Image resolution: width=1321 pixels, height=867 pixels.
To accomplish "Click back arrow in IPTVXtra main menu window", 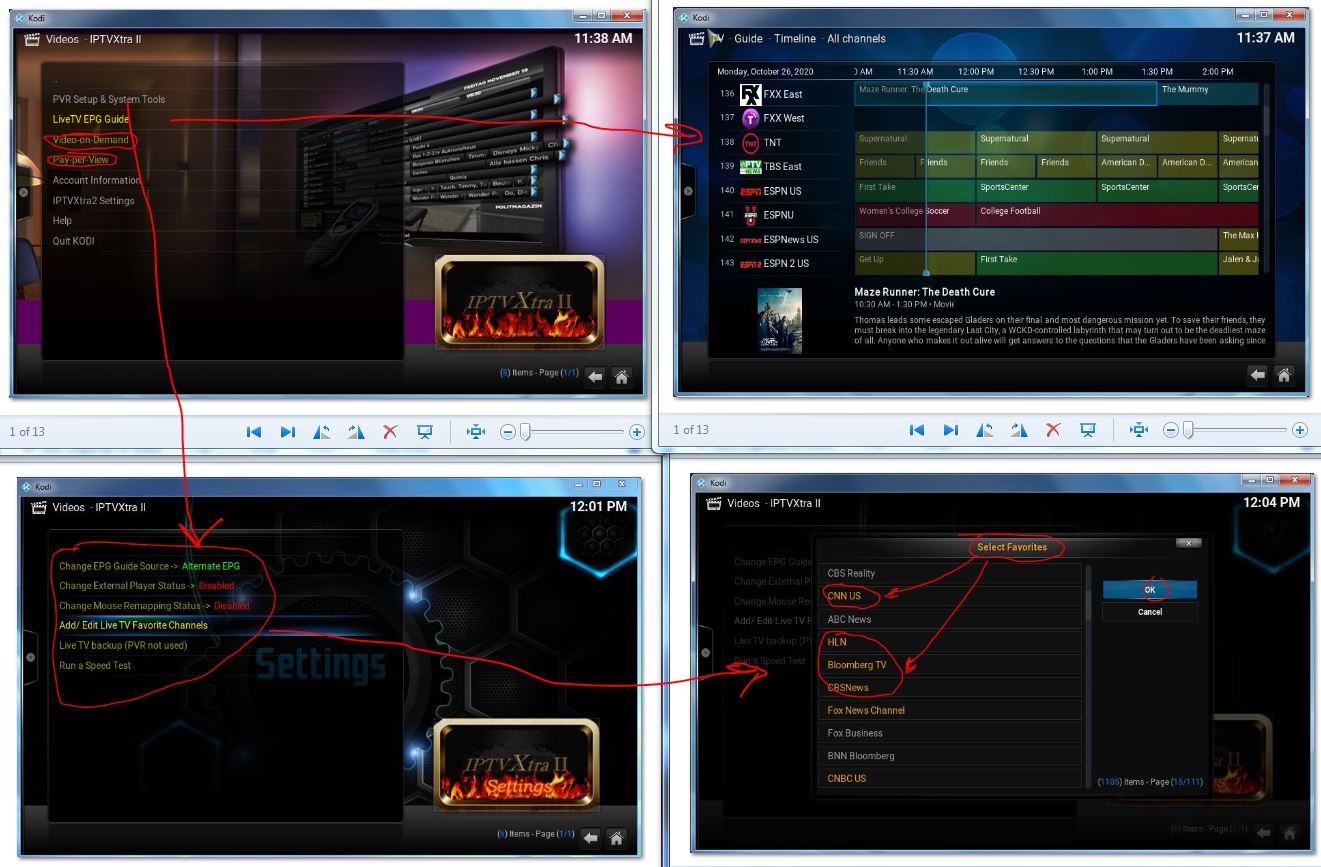I will (595, 376).
